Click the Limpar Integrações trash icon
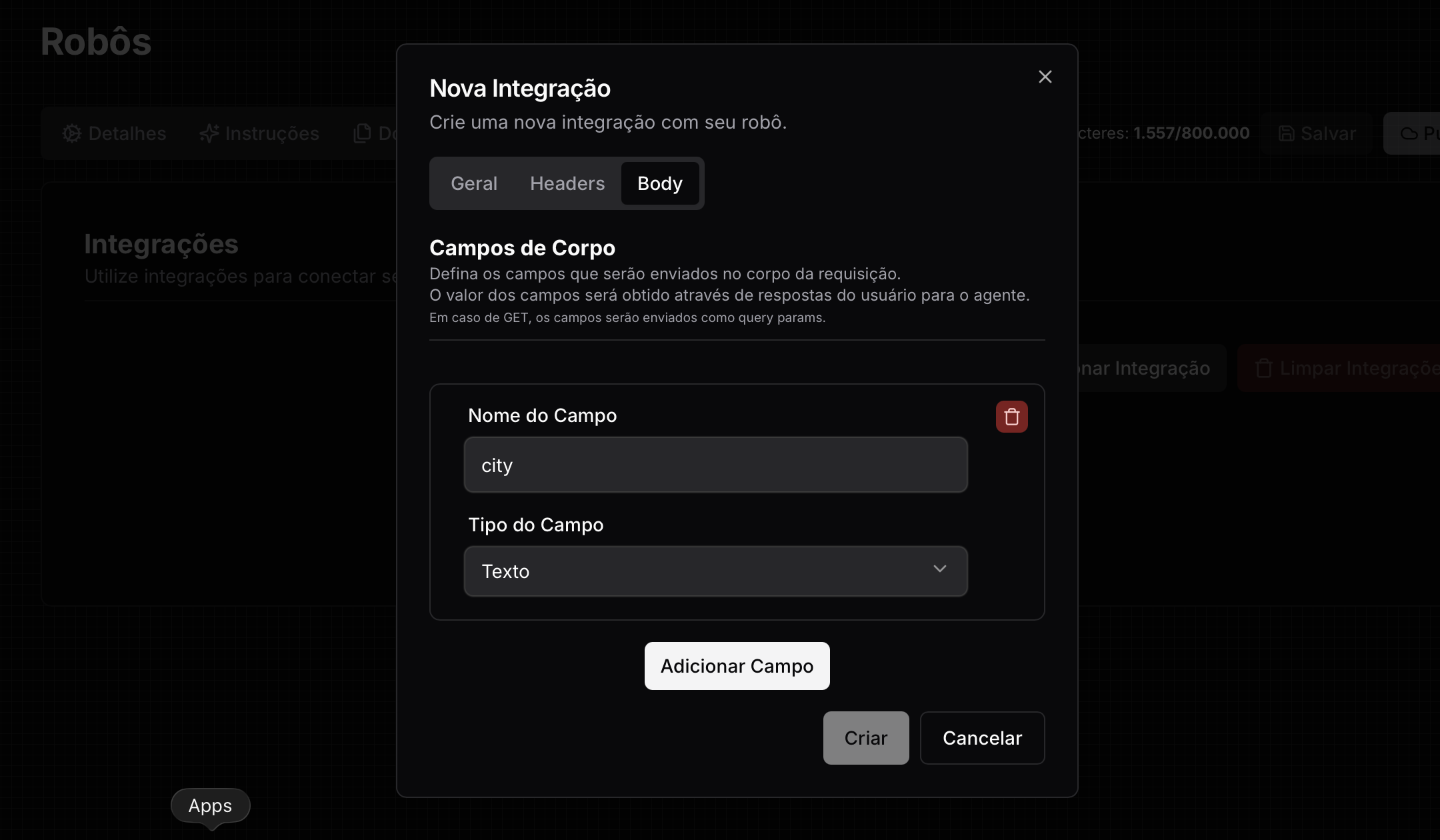This screenshot has width=1440, height=840. coord(1263,368)
